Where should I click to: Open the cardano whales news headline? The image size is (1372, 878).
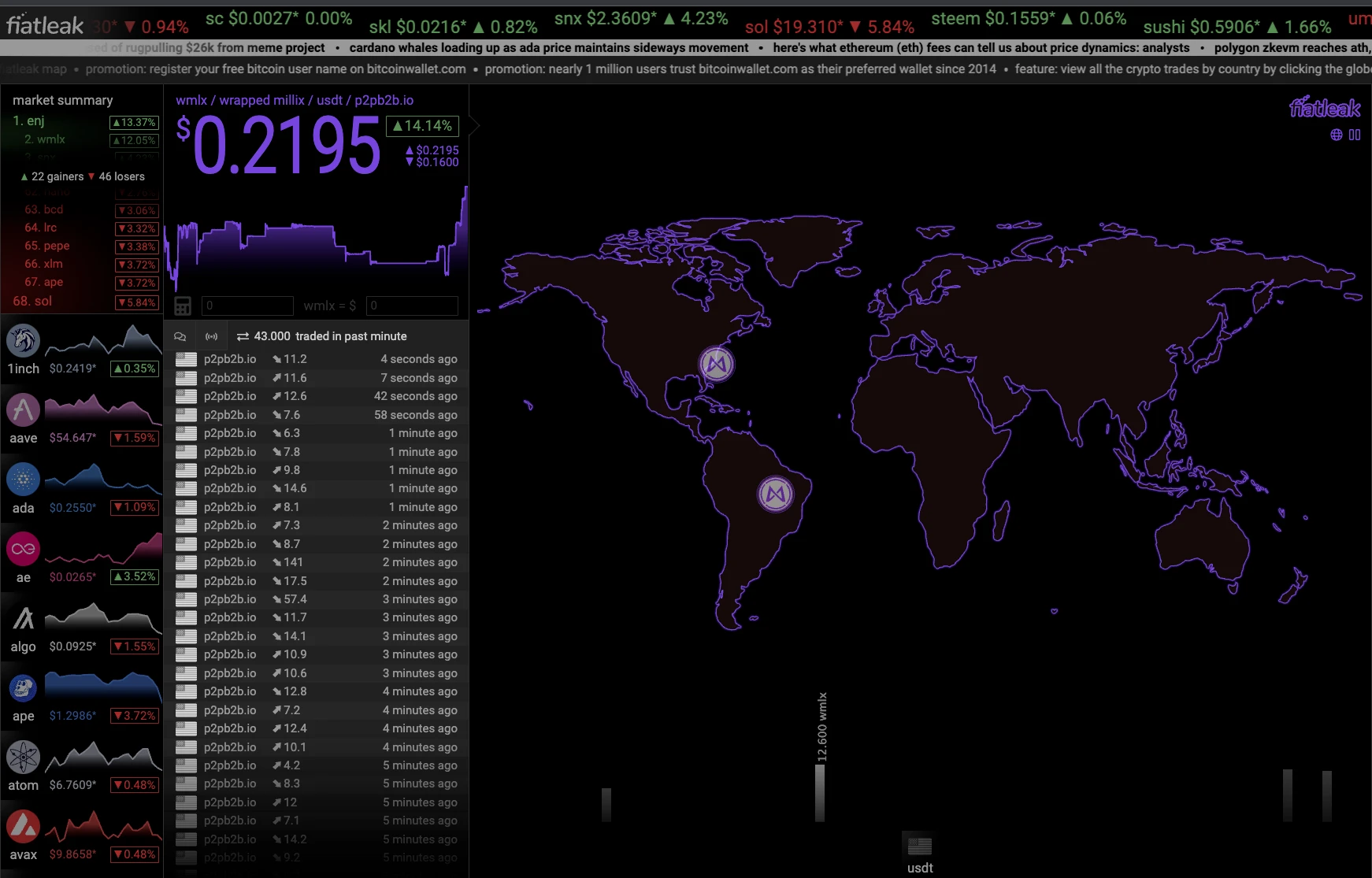pyautogui.click(x=549, y=47)
